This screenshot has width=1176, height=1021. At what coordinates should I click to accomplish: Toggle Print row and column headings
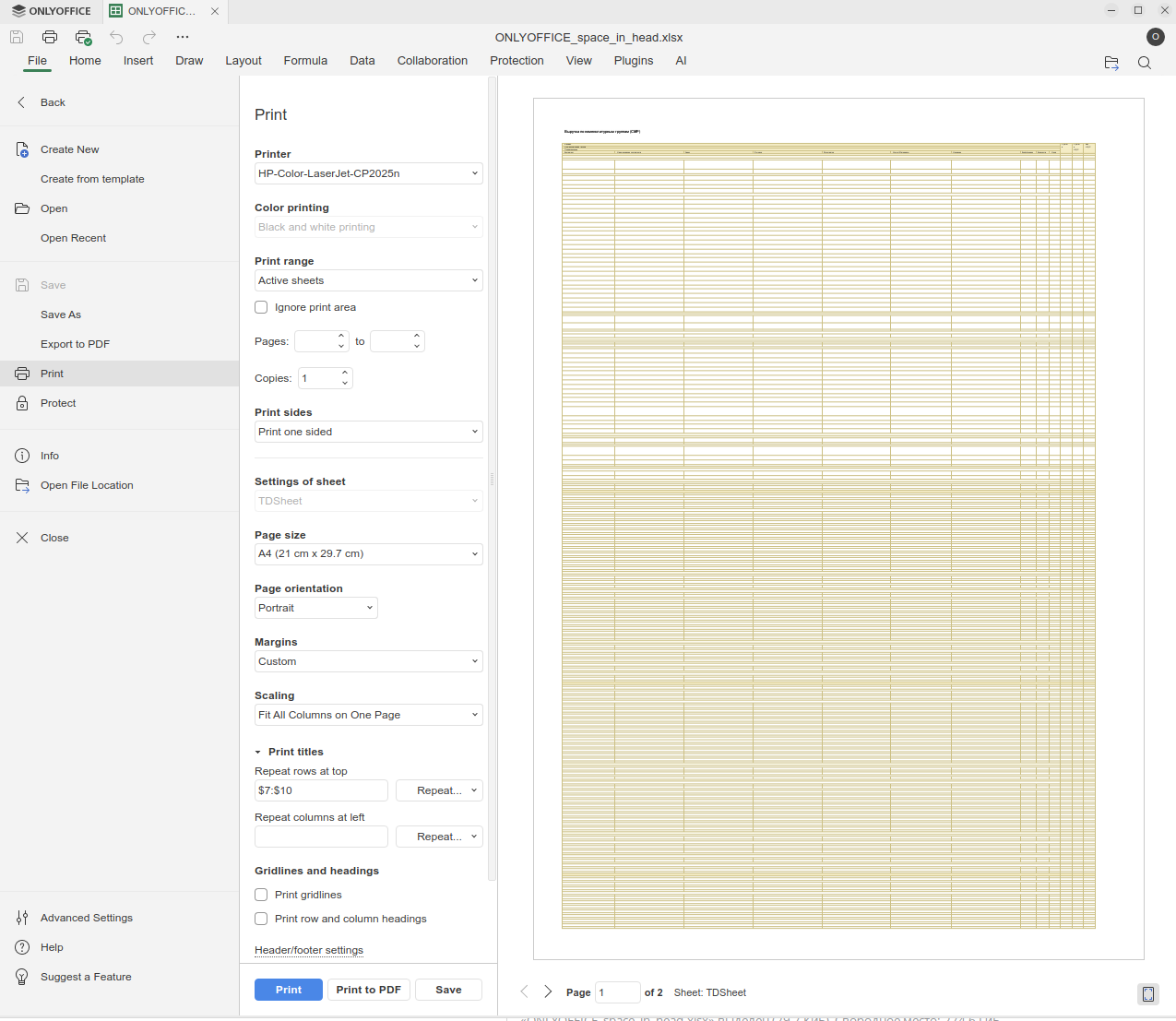point(261,919)
